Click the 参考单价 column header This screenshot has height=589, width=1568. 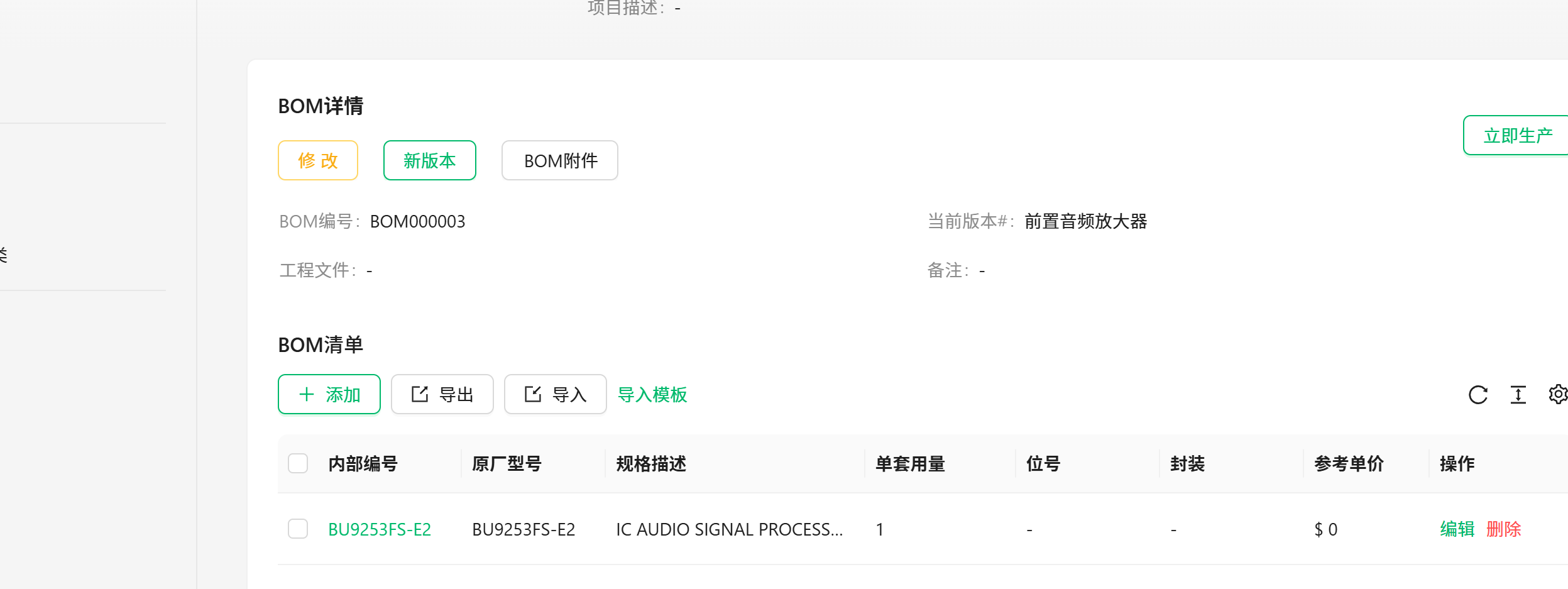tap(1349, 464)
